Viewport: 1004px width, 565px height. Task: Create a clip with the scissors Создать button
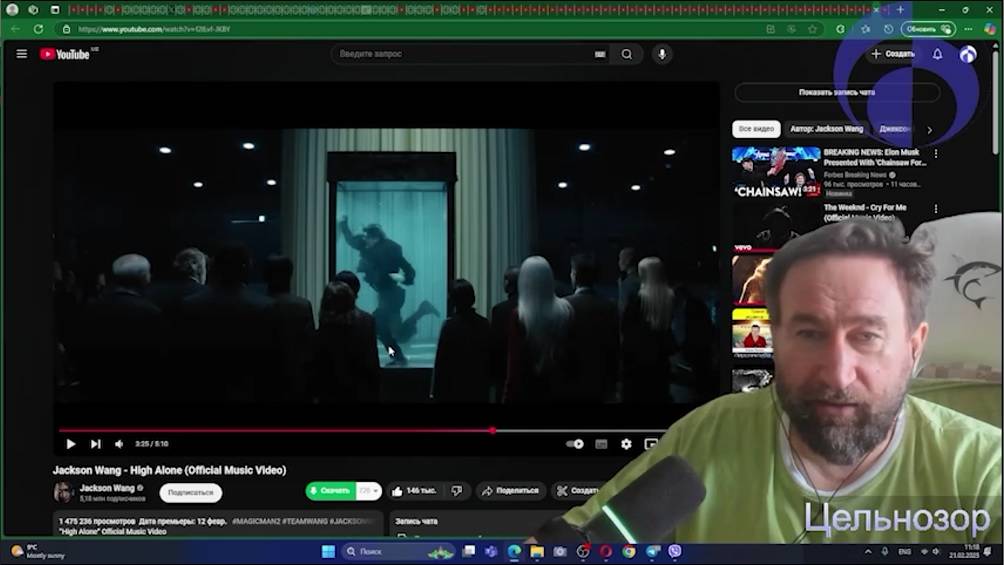577,491
